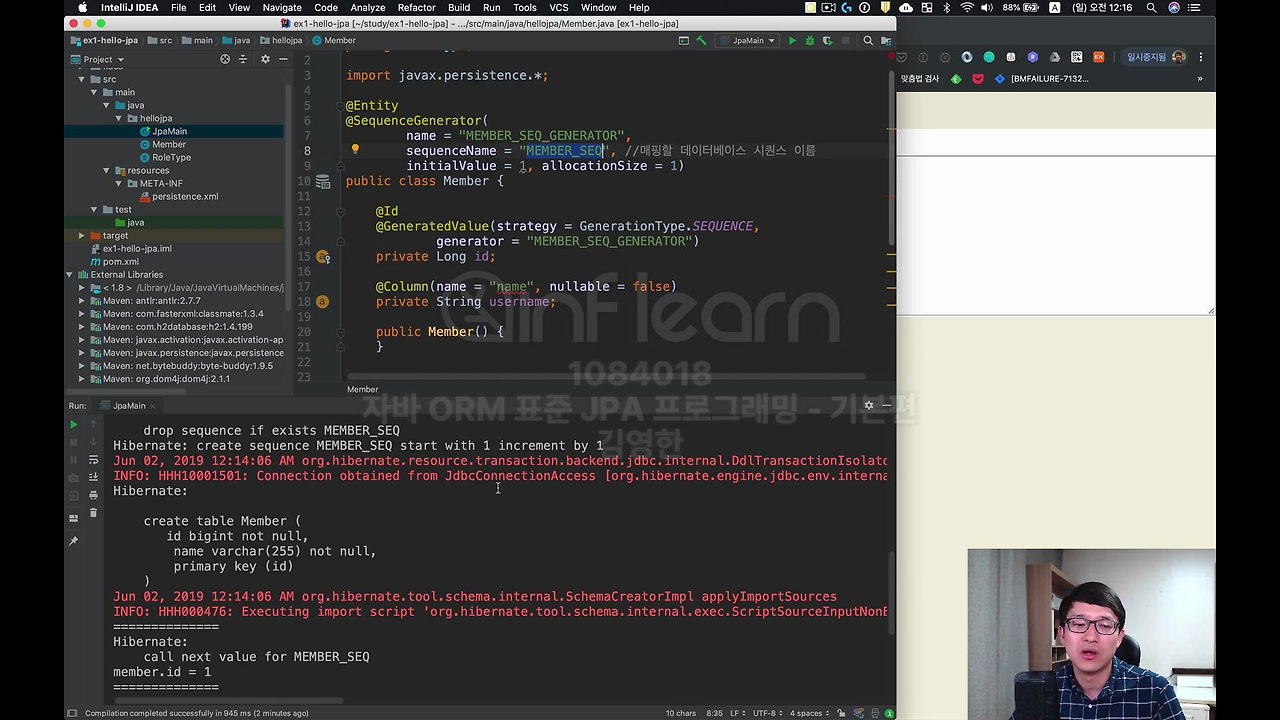Click the Print icon in Run console

[93, 495]
